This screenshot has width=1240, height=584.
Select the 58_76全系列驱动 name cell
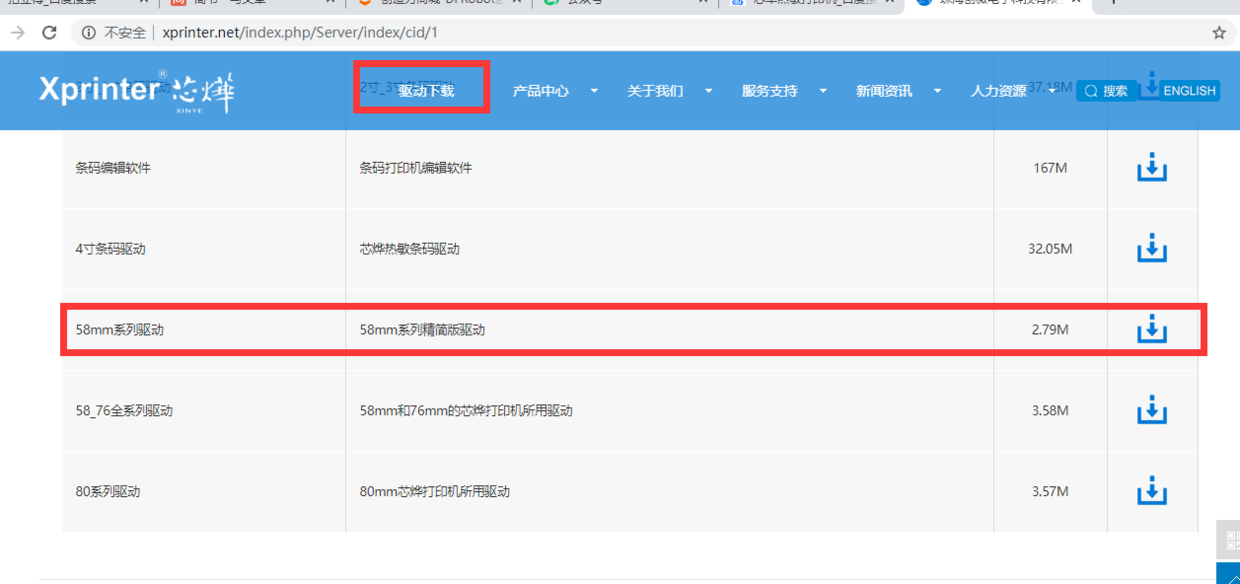(x=204, y=411)
